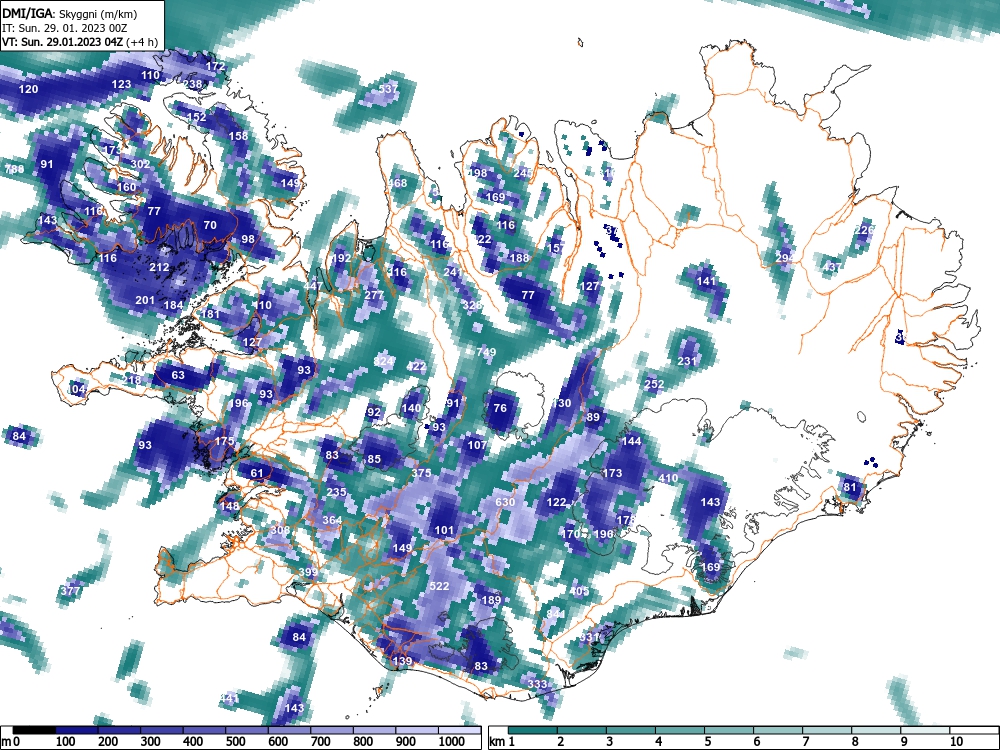Click the visibility value '130' on the map
This screenshot has width=1000, height=750.
(561, 403)
